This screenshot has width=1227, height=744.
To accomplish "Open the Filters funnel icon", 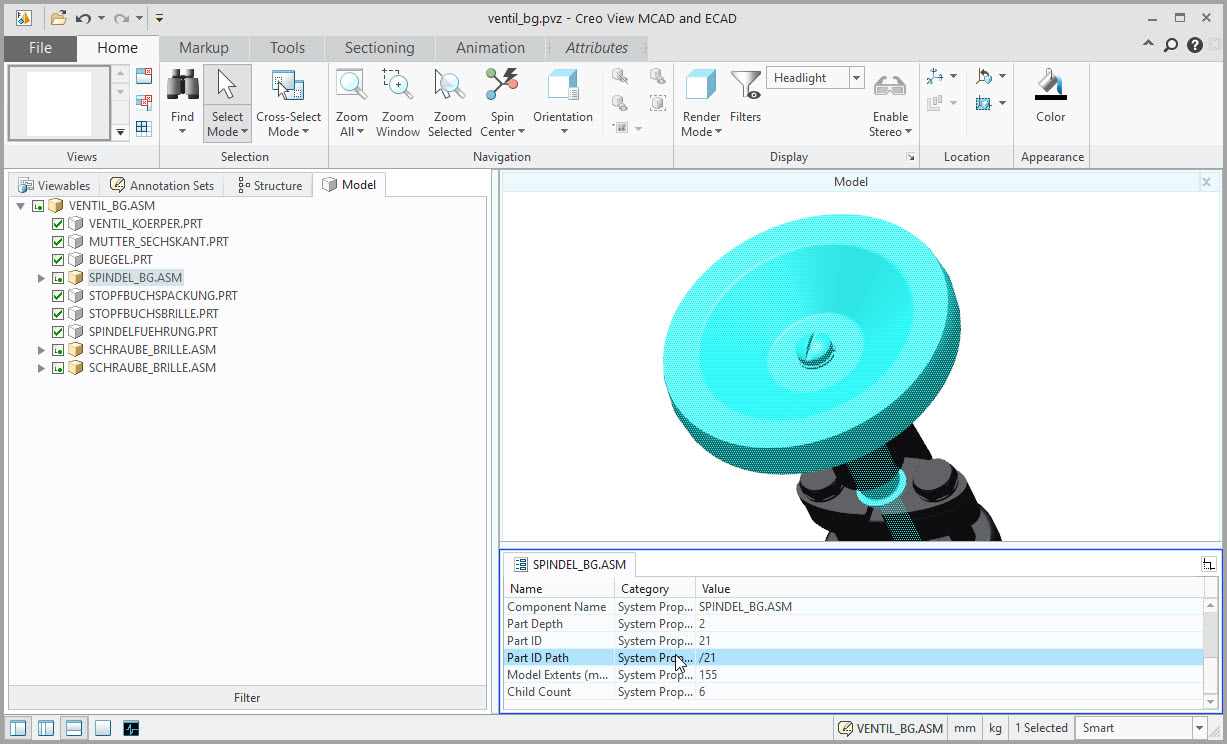I will click(745, 87).
